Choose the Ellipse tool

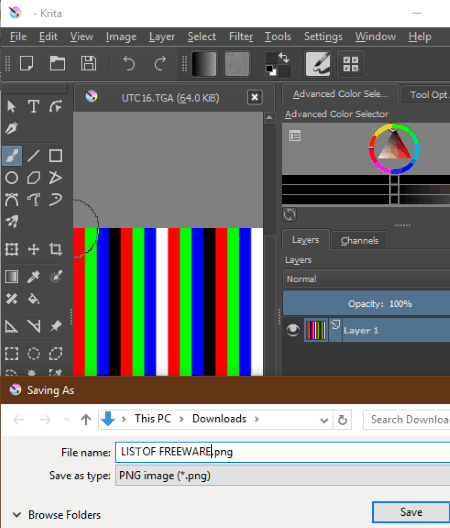pos(12,177)
